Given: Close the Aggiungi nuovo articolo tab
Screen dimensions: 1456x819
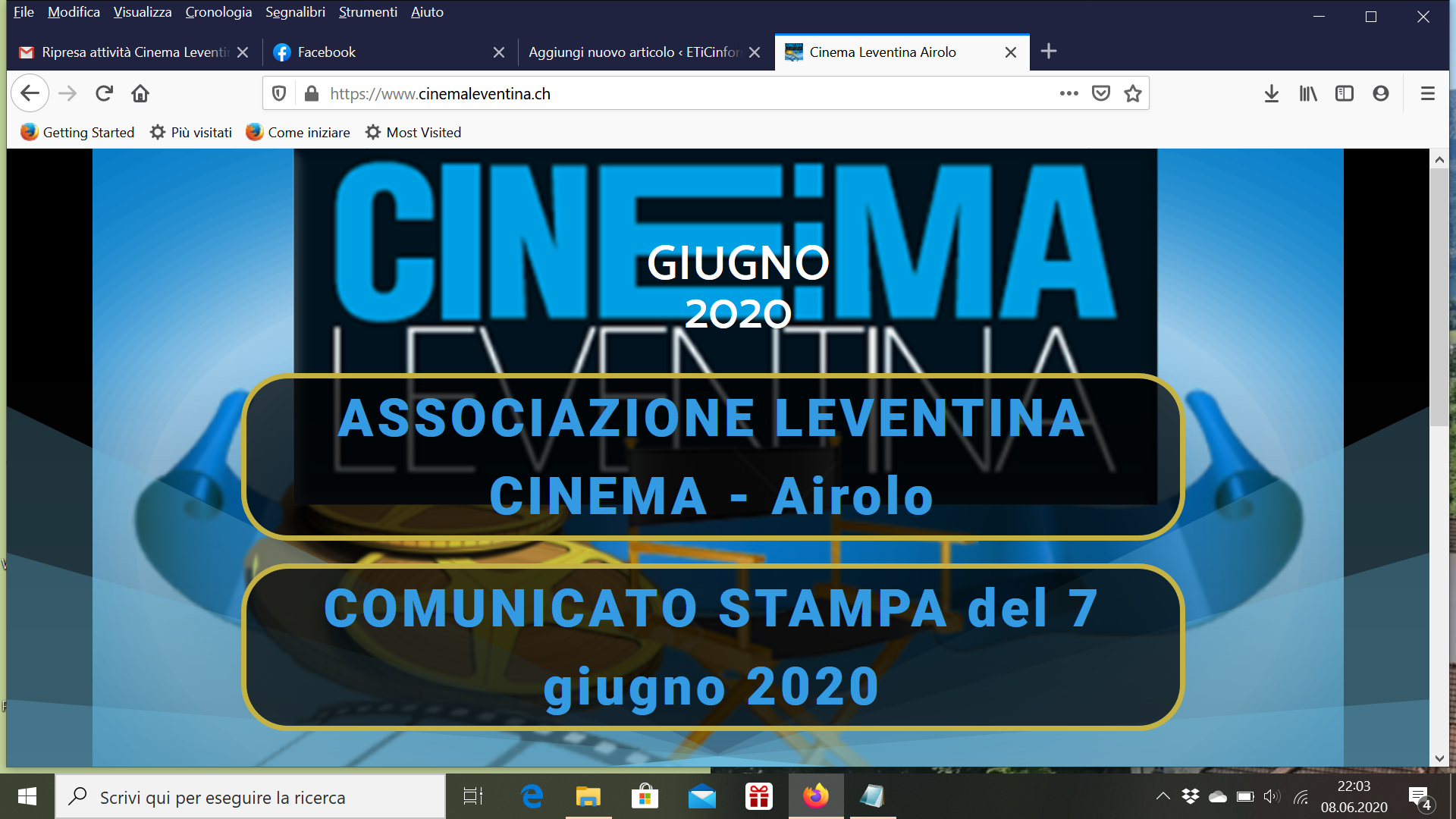Looking at the screenshot, I should click(755, 52).
